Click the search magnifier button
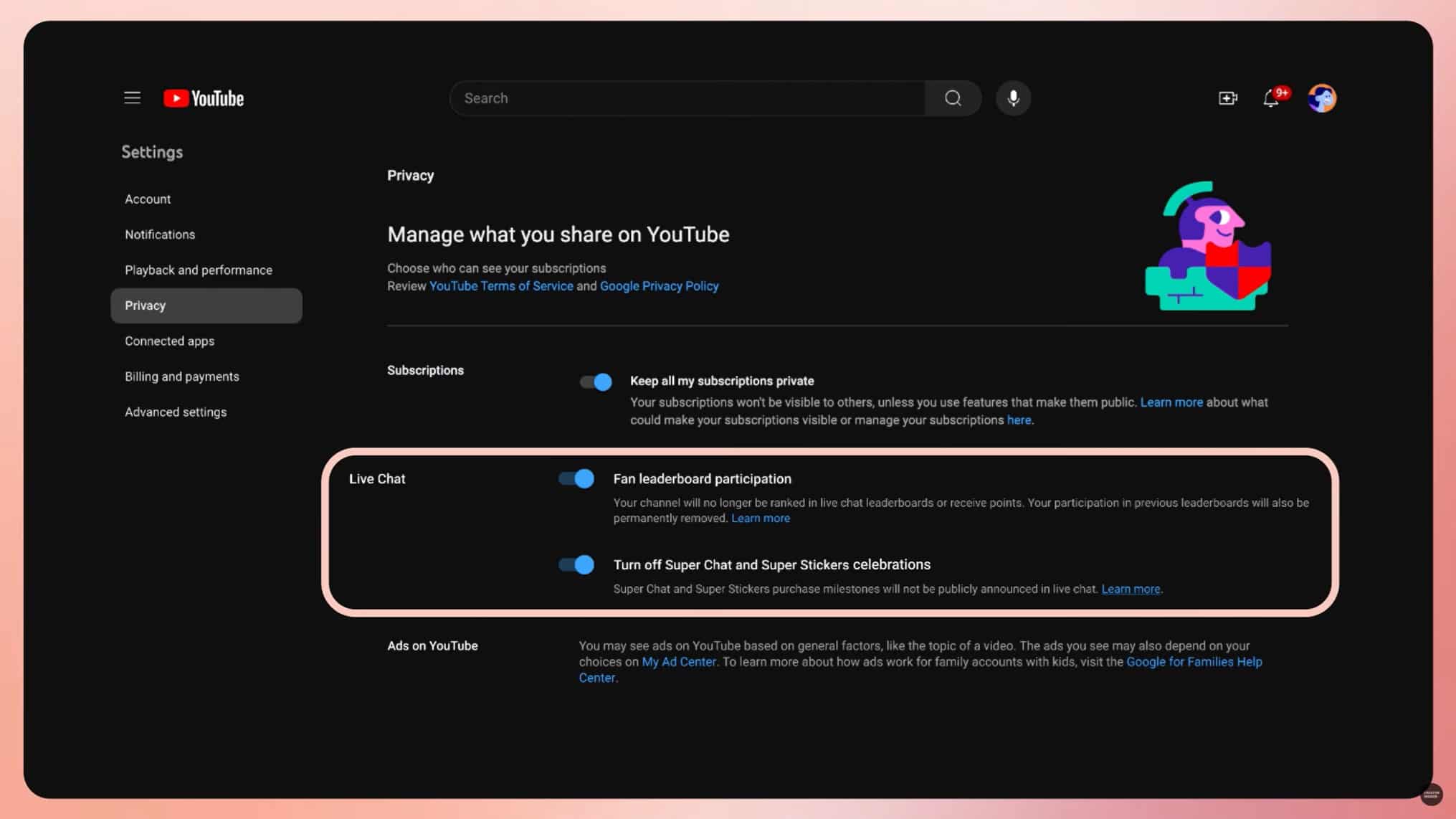This screenshot has height=819, width=1456. pos(953,98)
